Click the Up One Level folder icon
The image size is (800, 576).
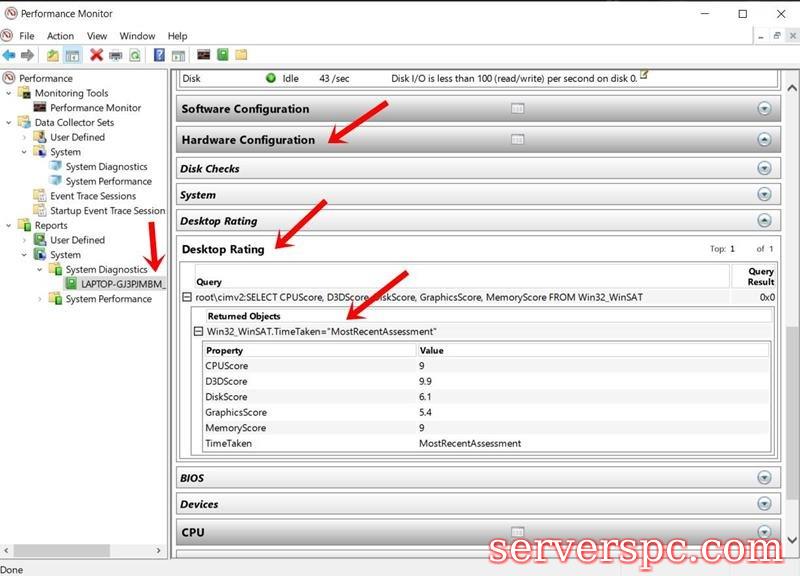[53, 55]
